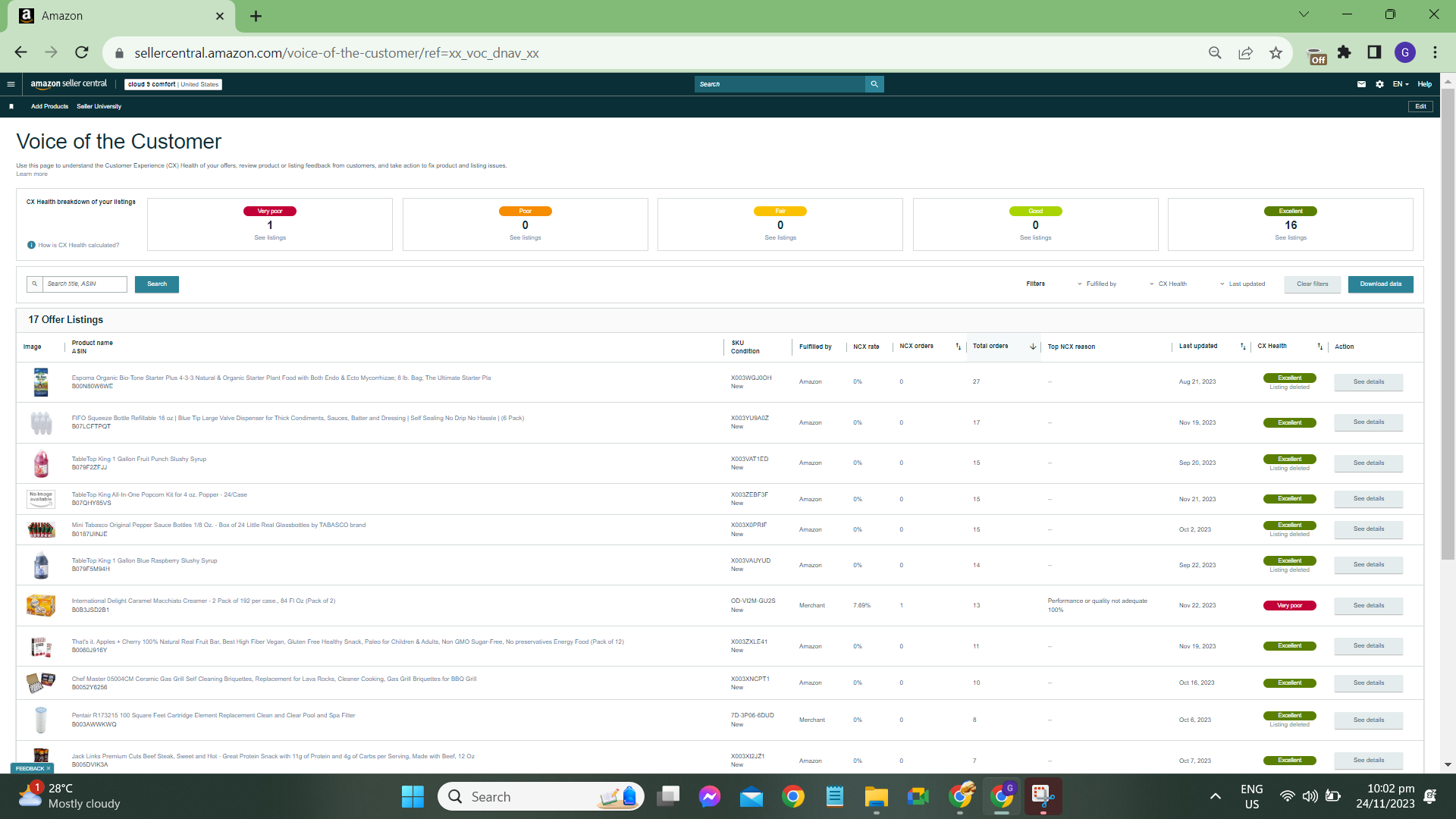Open the Mail app from the taskbar

pyautogui.click(x=752, y=797)
